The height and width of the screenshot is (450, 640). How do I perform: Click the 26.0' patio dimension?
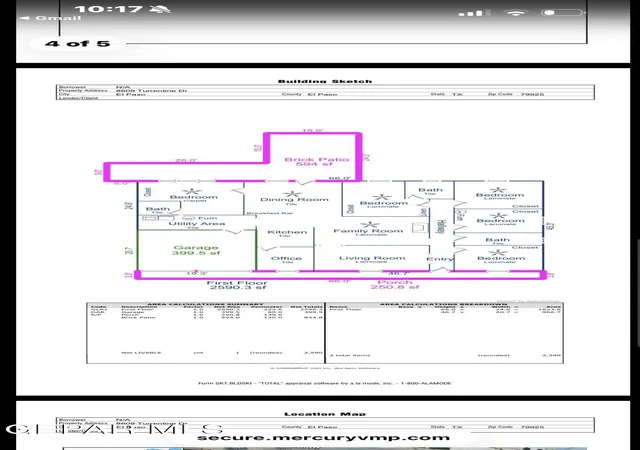[186, 160]
